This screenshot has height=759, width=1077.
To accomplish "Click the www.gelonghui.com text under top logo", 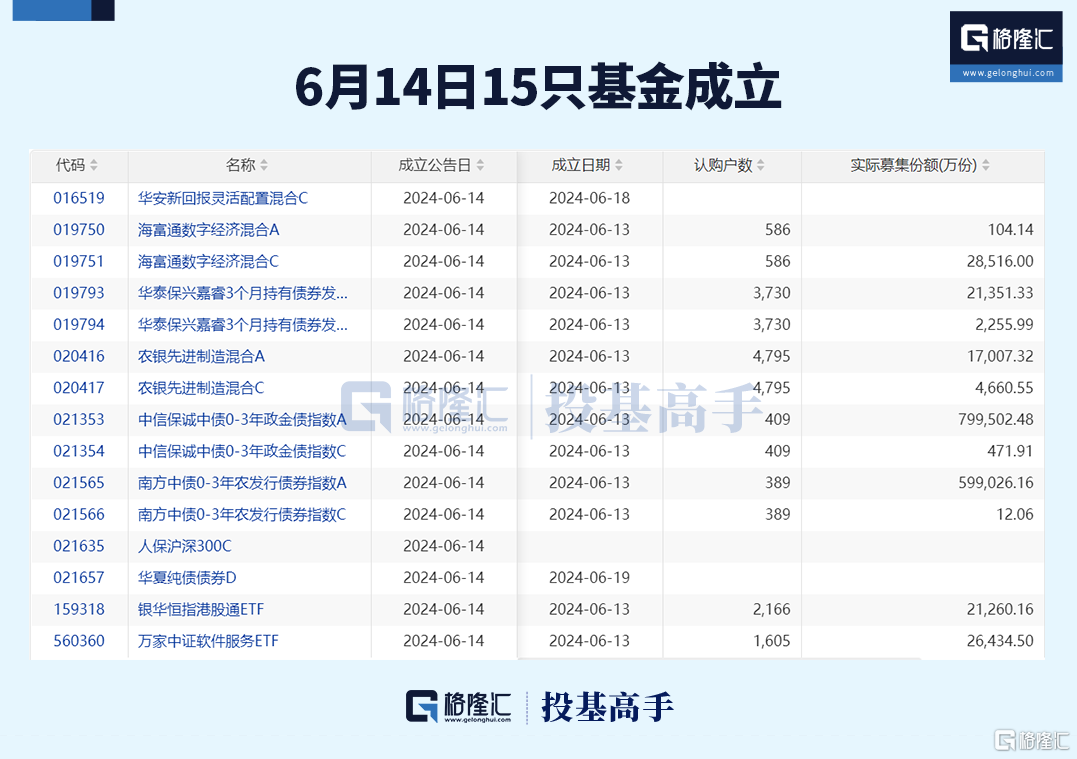I will (x=1006, y=71).
